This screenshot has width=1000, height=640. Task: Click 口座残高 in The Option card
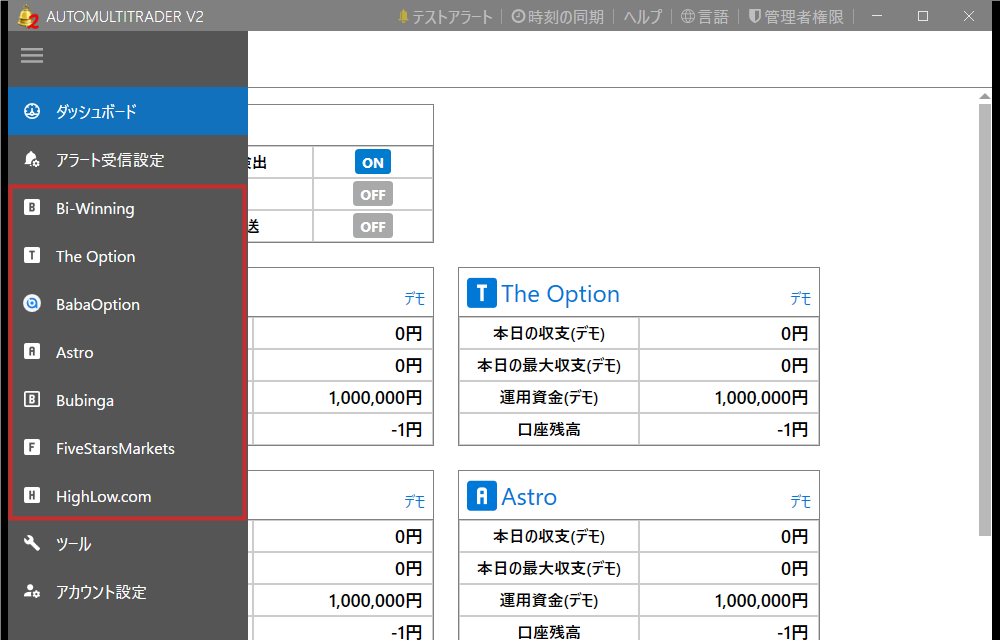pyautogui.click(x=548, y=429)
